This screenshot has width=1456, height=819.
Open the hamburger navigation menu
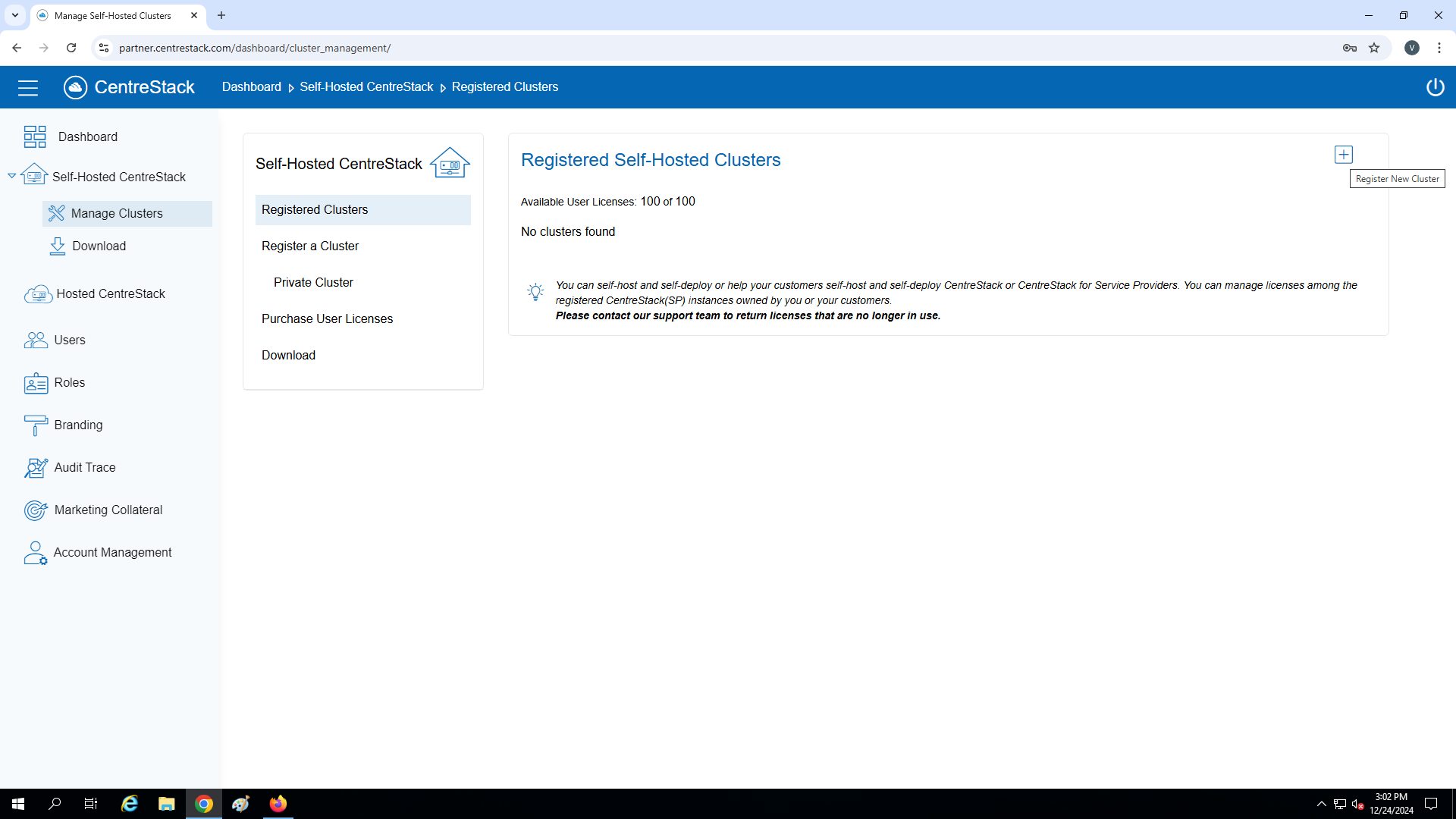[x=28, y=87]
